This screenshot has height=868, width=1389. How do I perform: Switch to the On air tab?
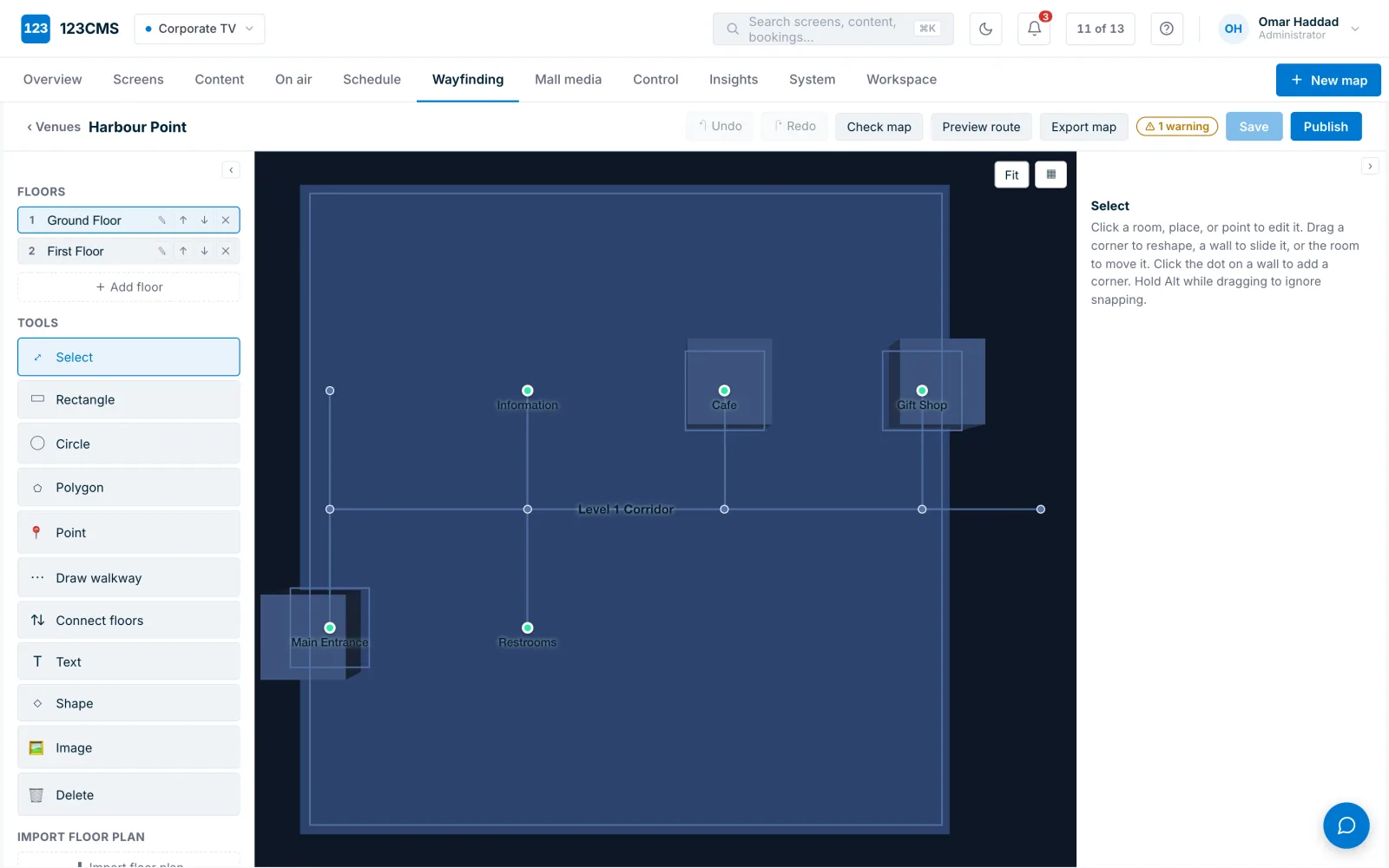tap(293, 79)
